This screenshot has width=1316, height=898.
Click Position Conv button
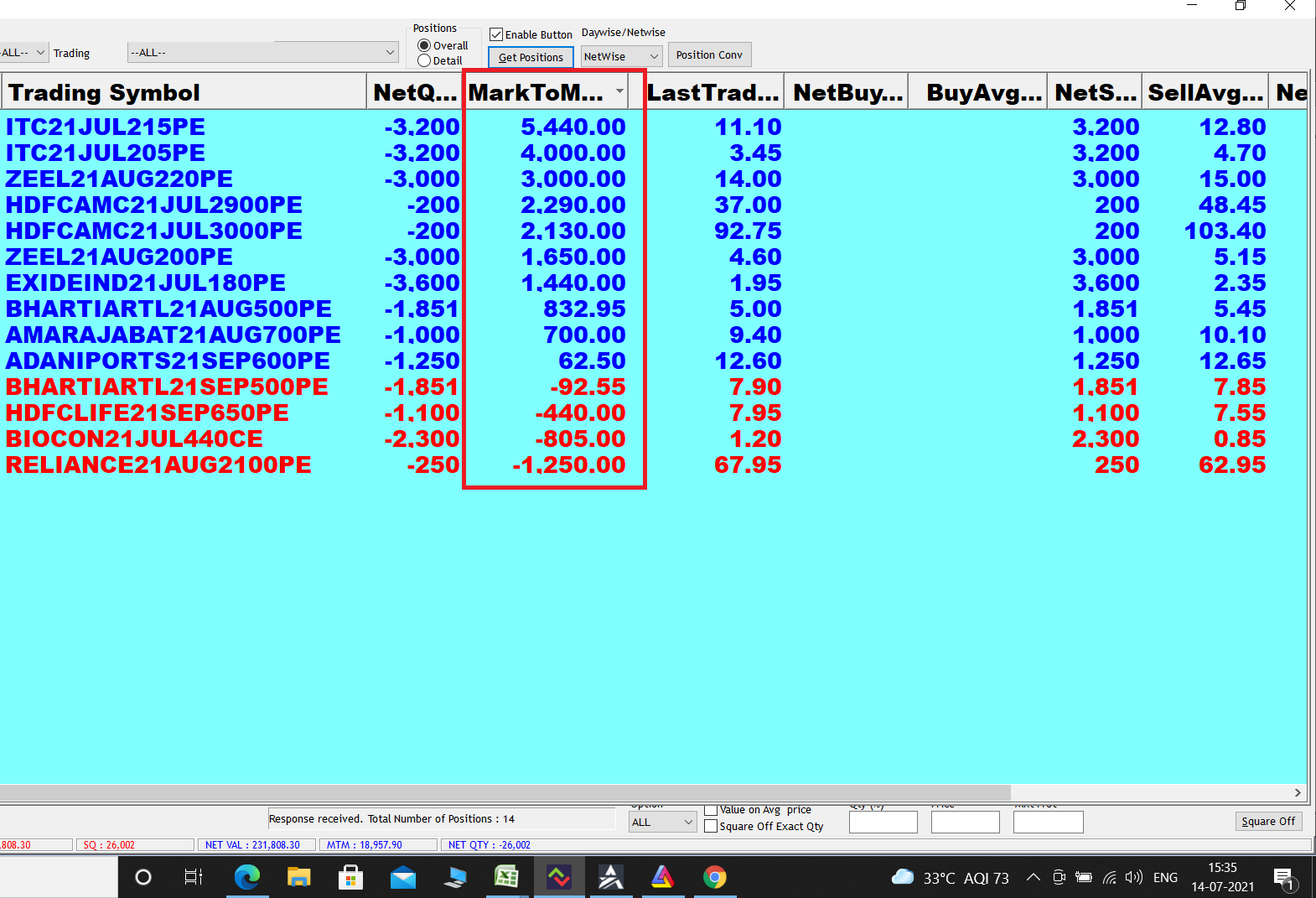click(x=709, y=55)
